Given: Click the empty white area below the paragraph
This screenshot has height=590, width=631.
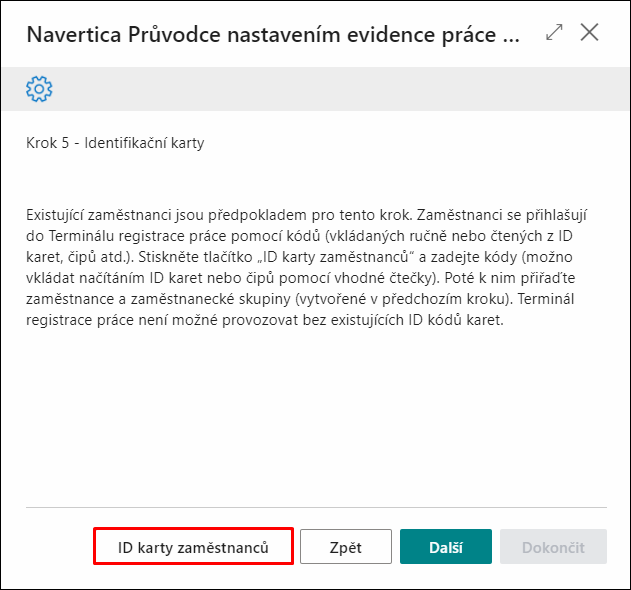Looking at the screenshot, I should pos(316,415).
